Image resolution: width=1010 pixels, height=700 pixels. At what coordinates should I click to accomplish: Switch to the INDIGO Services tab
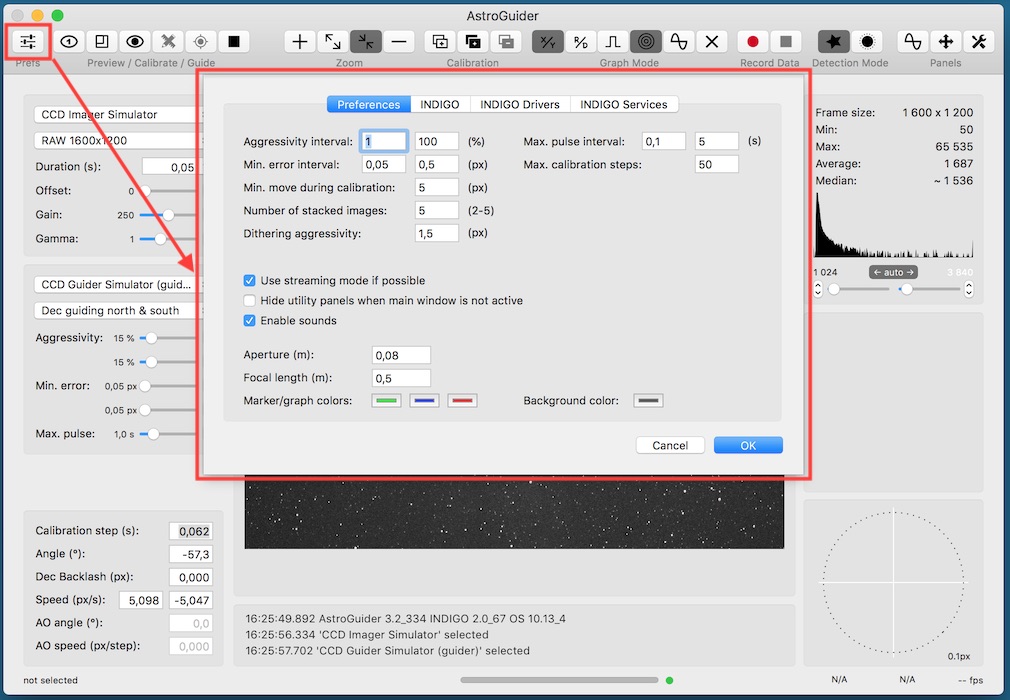click(x=624, y=104)
